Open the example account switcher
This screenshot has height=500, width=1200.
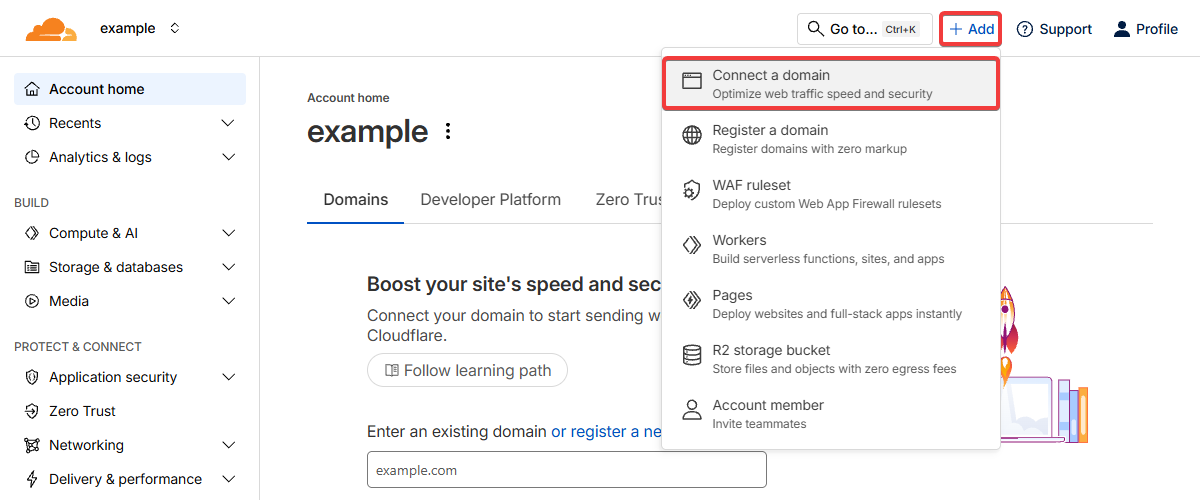pos(140,29)
